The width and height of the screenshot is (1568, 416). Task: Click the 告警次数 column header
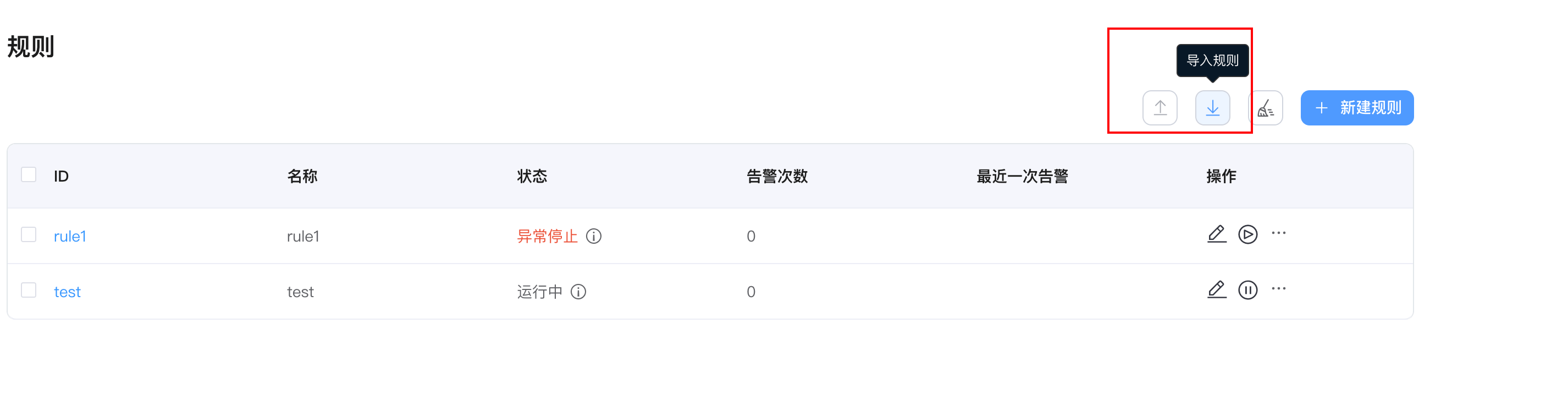pos(777,176)
